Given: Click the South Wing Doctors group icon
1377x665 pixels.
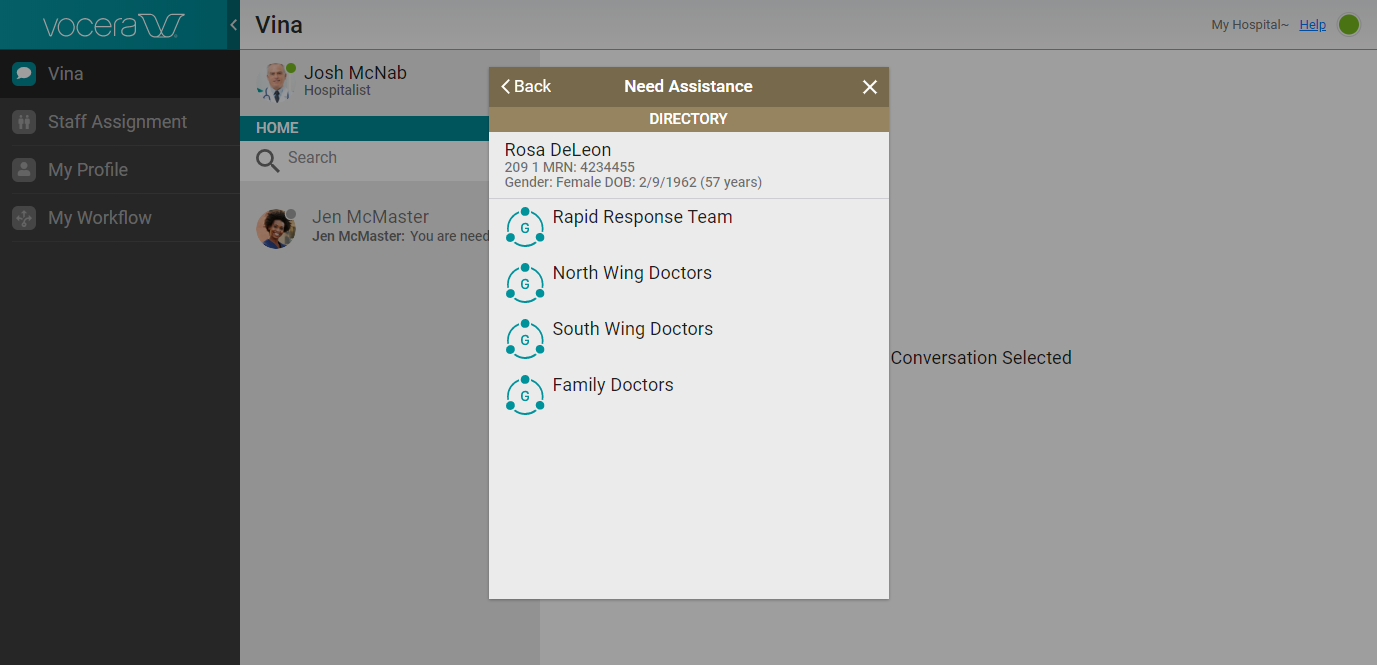Looking at the screenshot, I should pyautogui.click(x=525, y=339).
